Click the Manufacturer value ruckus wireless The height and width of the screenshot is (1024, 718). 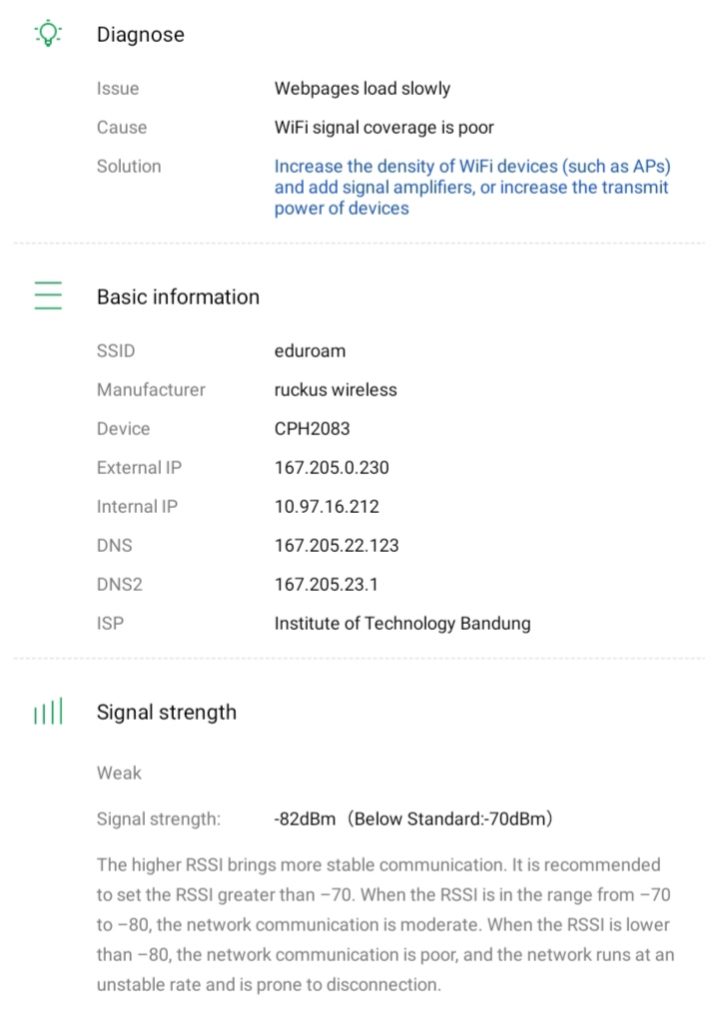click(x=335, y=390)
